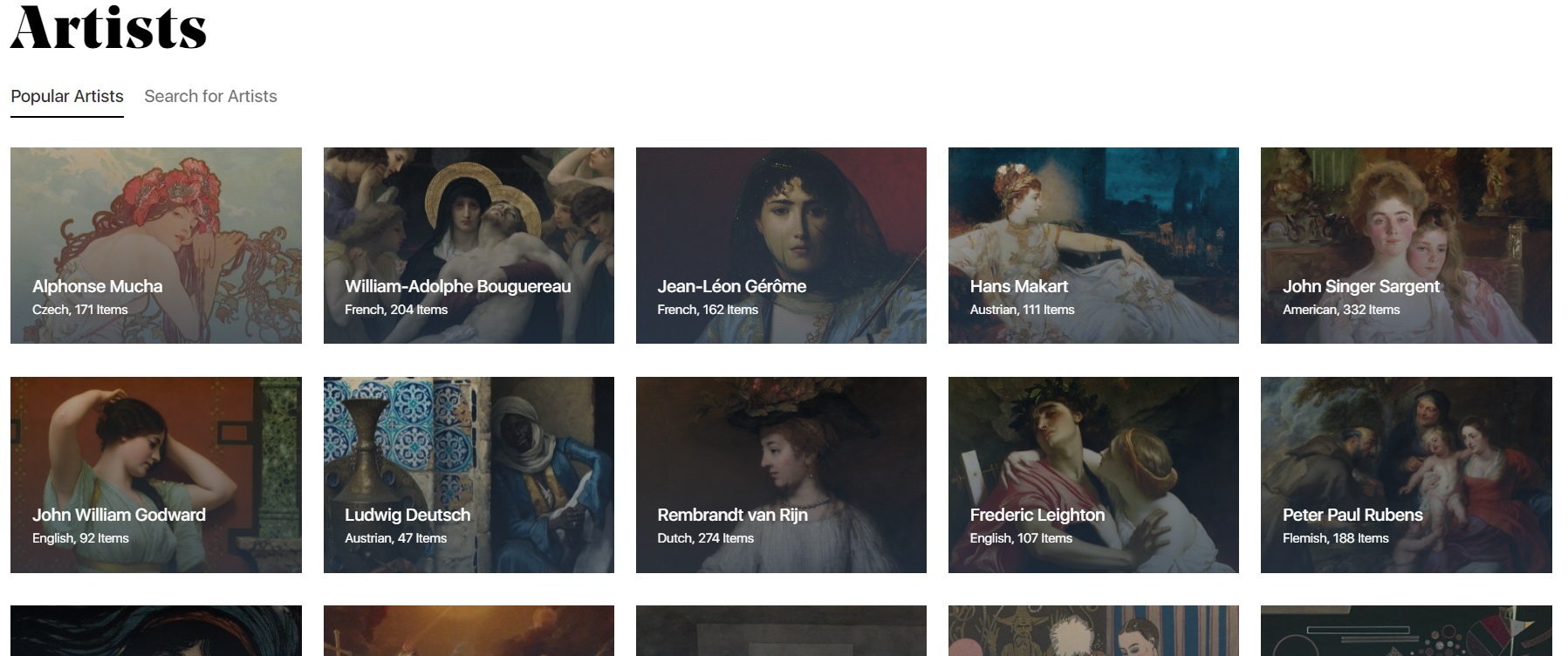Click the "Czech, 171 Items" caption

(x=80, y=310)
